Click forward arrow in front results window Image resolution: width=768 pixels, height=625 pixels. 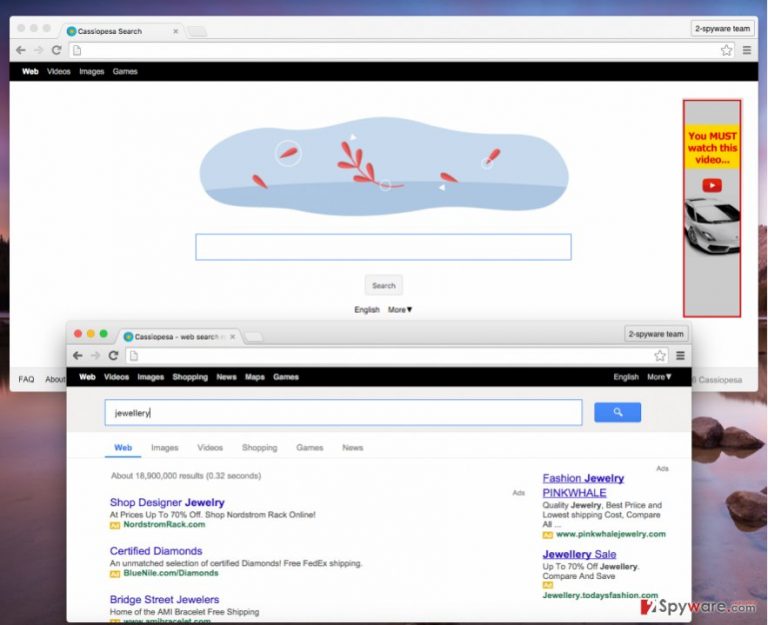click(x=95, y=356)
